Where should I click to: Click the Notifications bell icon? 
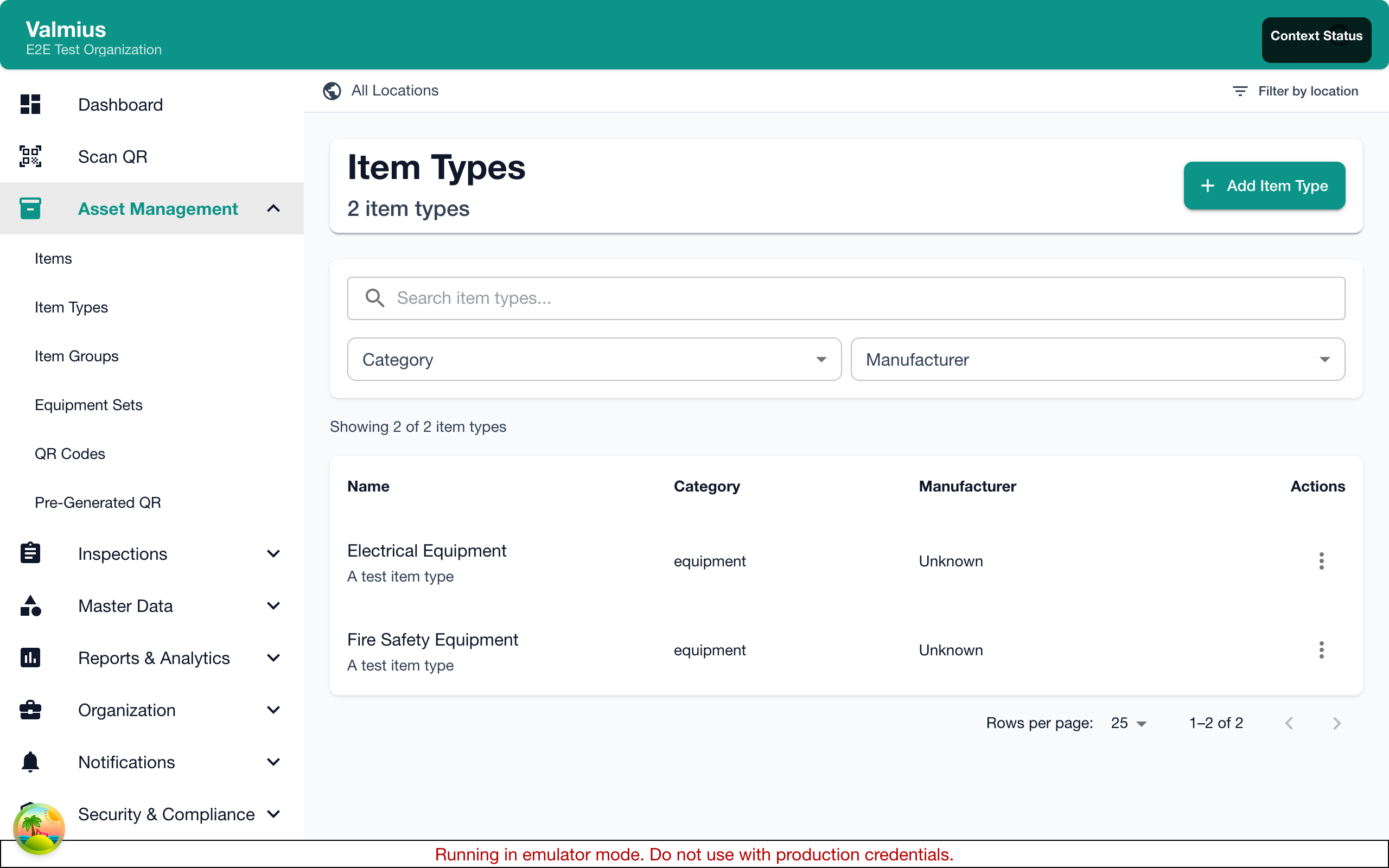pyautogui.click(x=30, y=762)
